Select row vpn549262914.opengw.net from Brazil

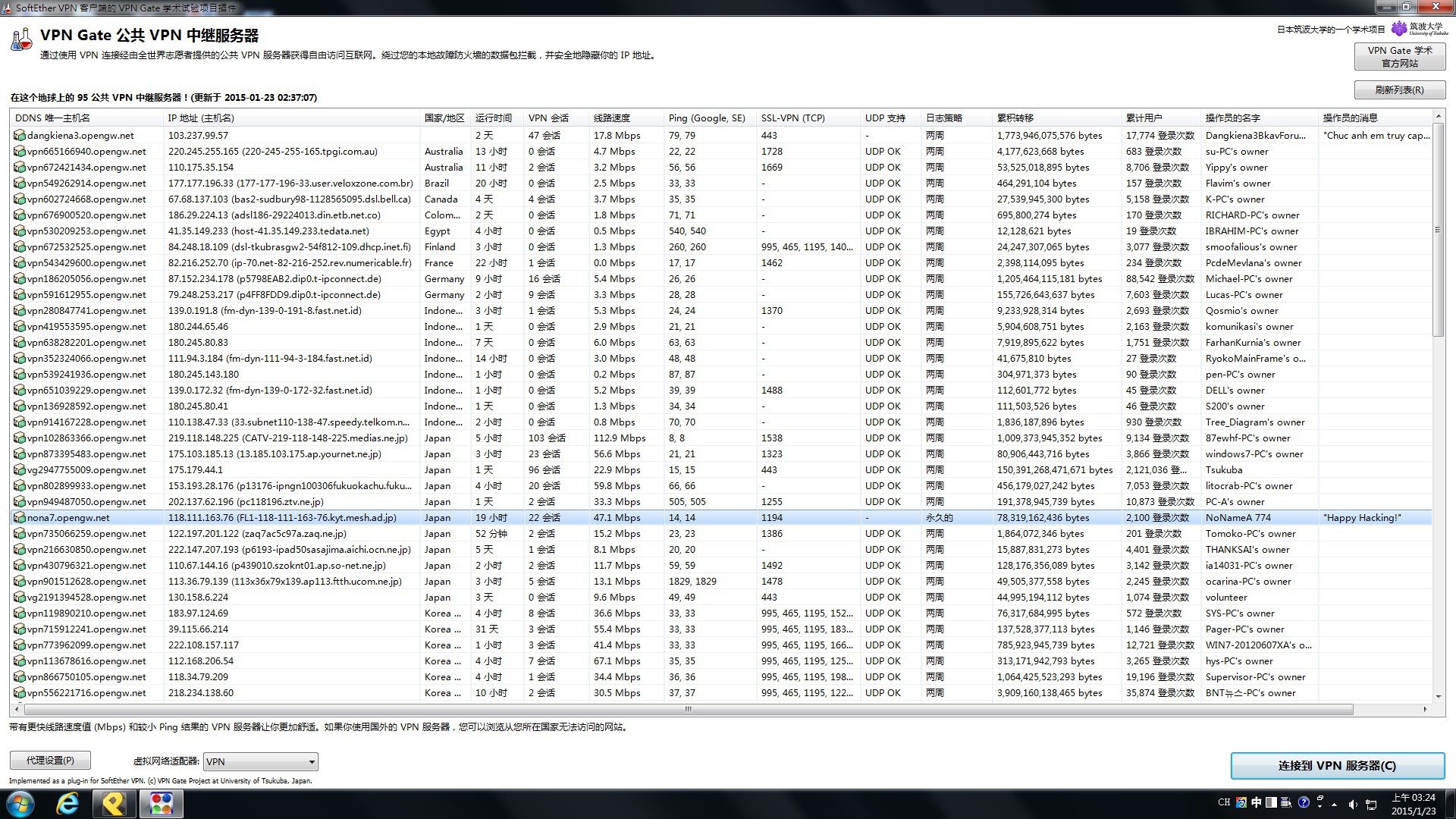(x=721, y=184)
